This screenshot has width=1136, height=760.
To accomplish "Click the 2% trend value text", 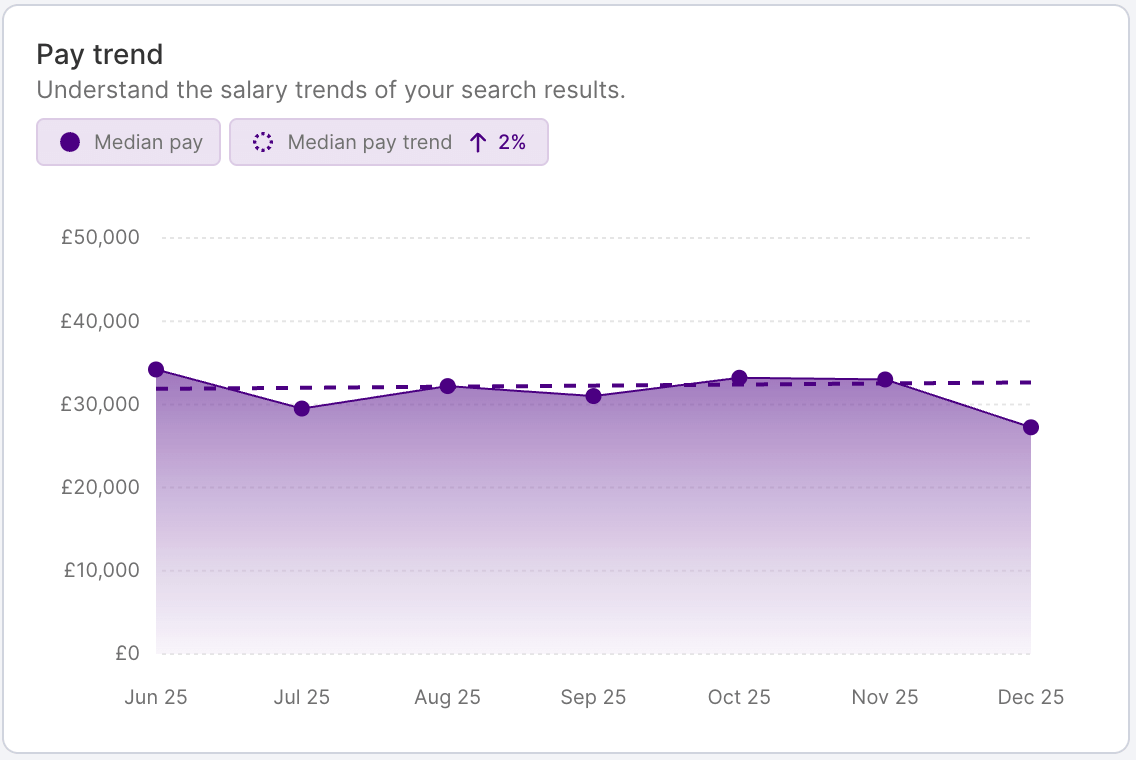I will [510, 142].
